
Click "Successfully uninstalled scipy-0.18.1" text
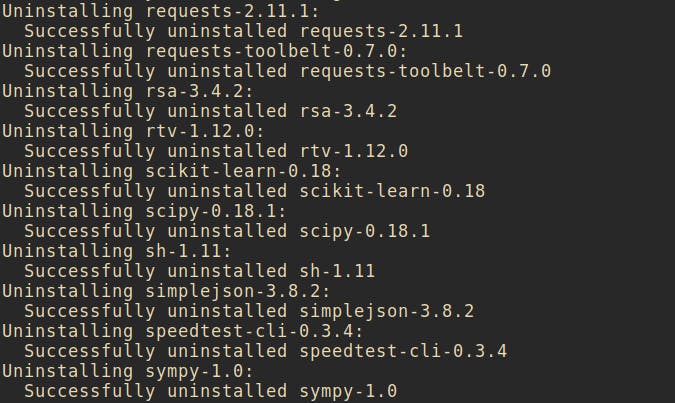[x=226, y=230]
